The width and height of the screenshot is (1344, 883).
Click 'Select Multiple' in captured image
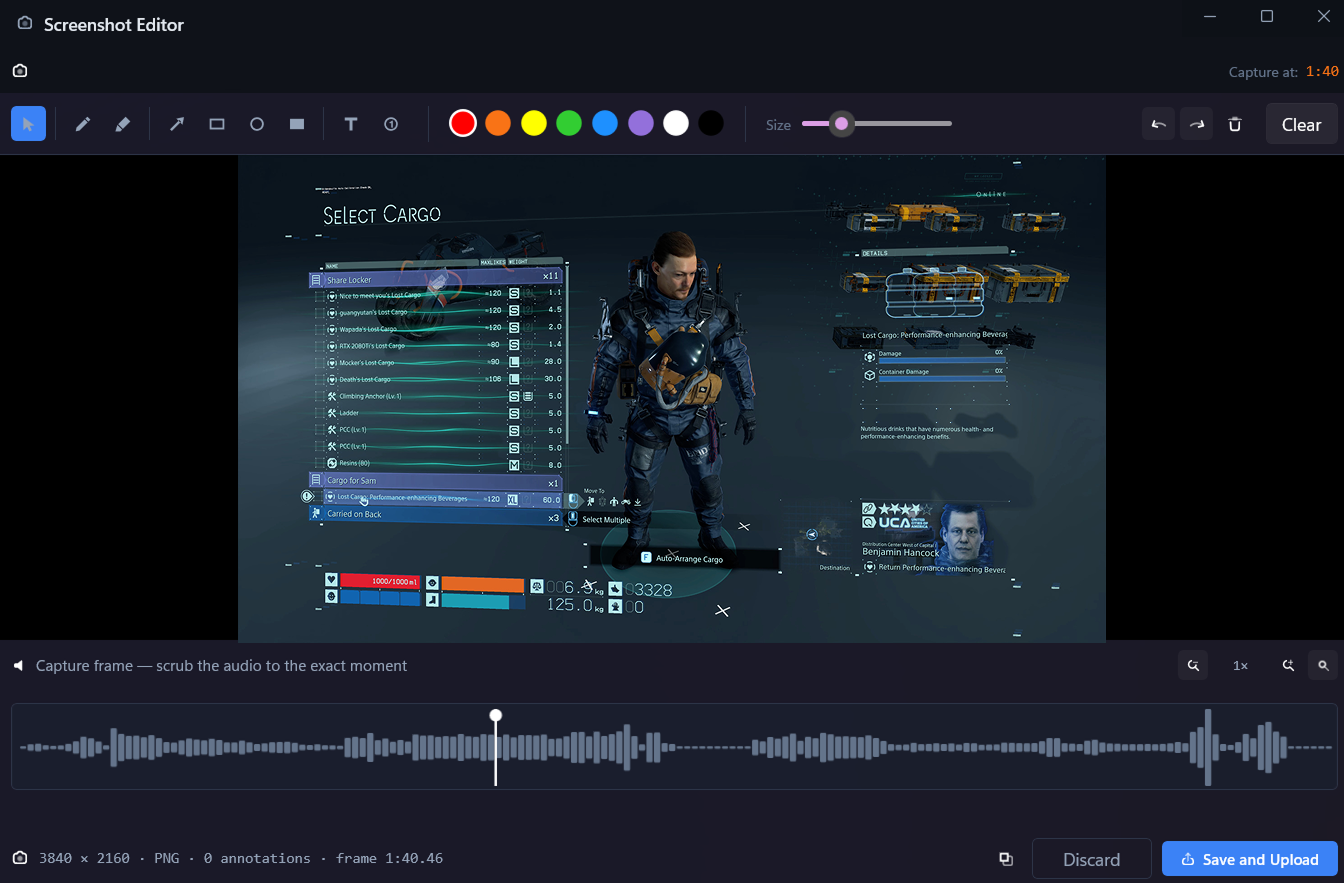pos(606,520)
